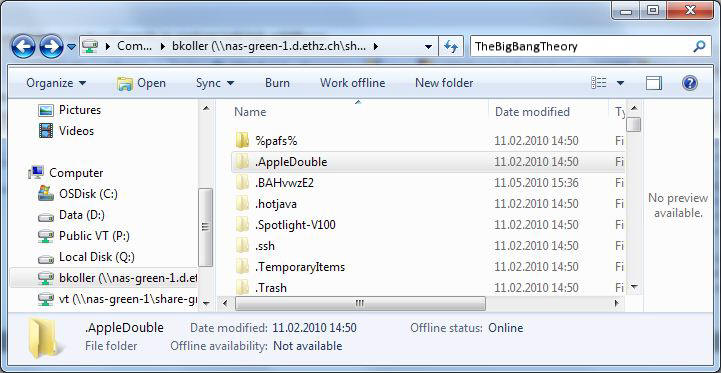Click horizontal scrollbar right arrow in file list
The width and height of the screenshot is (721, 373).
[x=617, y=304]
